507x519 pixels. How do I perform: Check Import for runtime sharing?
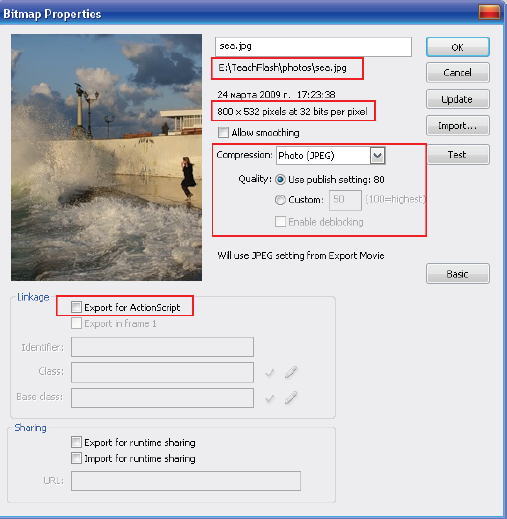pyautogui.click(x=76, y=458)
